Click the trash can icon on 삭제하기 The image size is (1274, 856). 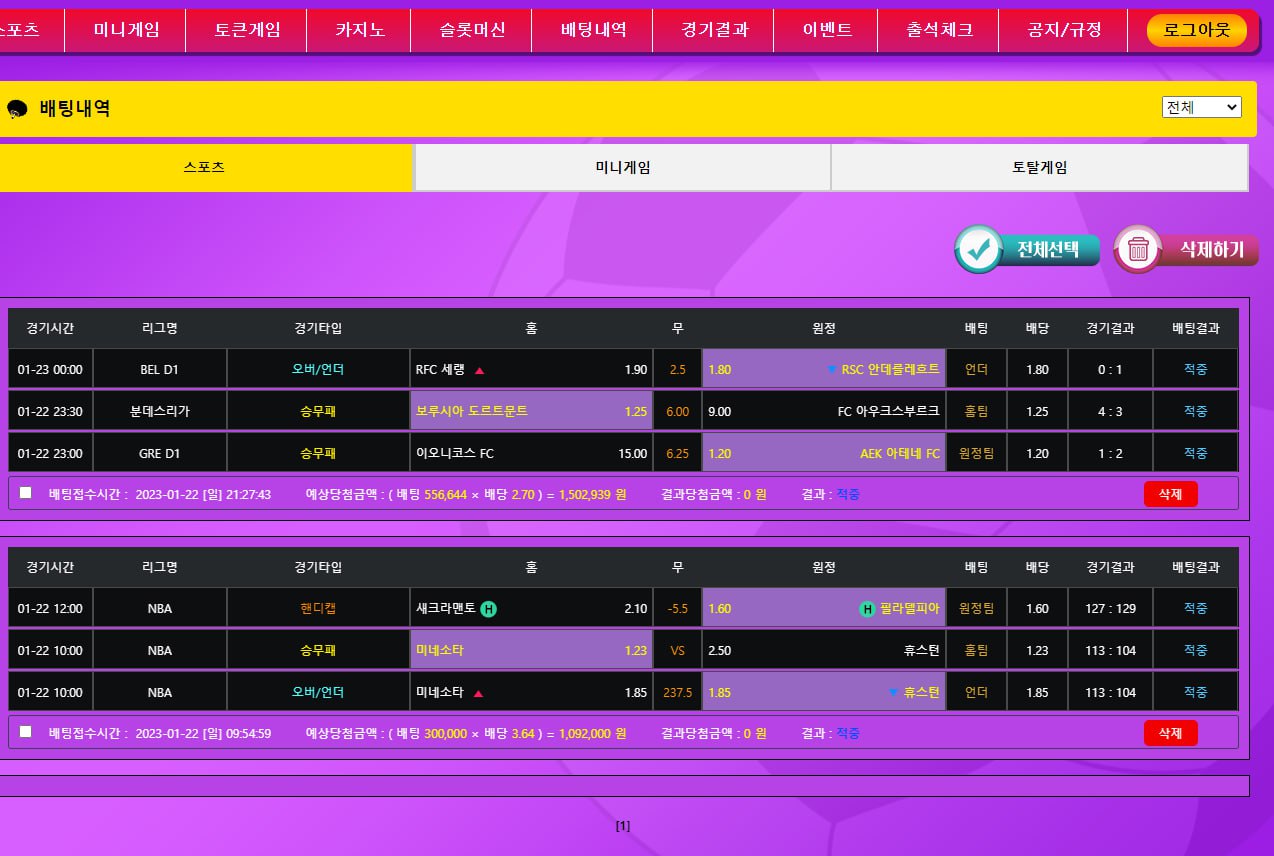(x=1138, y=250)
